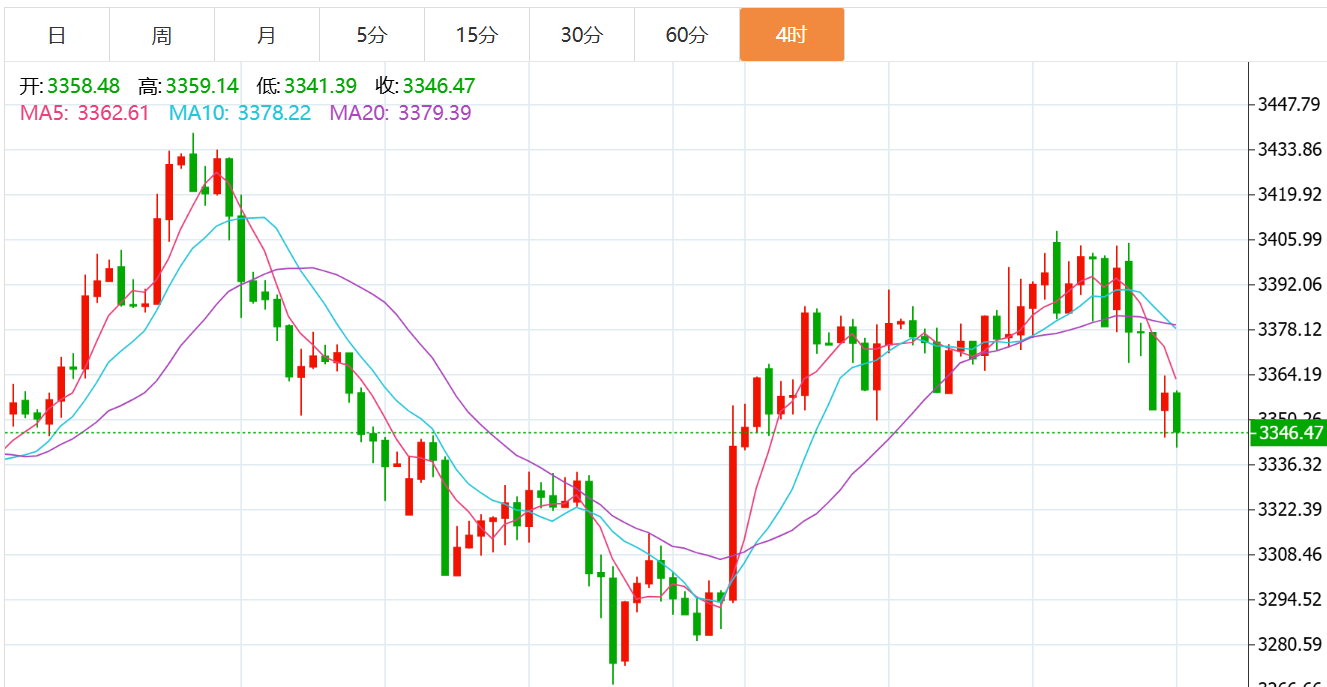
Task: Click the green current-price tag on the axis
Action: [x=1289, y=433]
